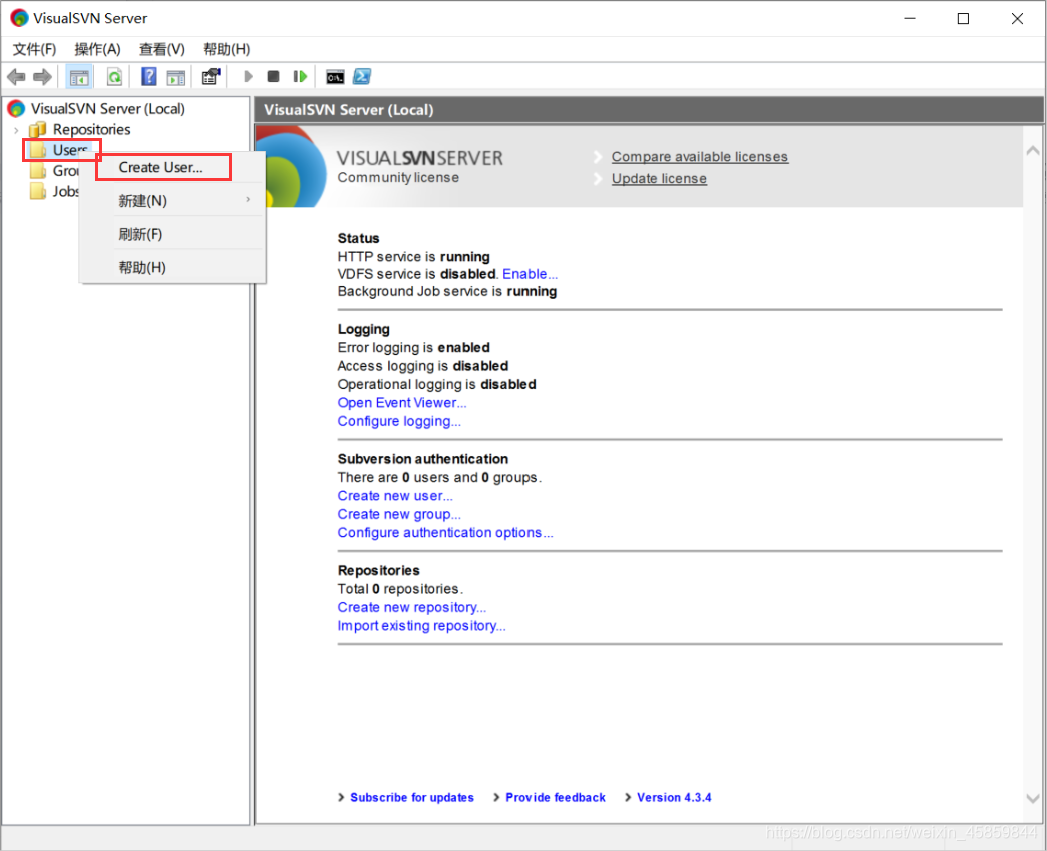The width and height of the screenshot is (1047, 851).
Task: Open the 新建(N) submenu arrow
Action: click(248, 200)
